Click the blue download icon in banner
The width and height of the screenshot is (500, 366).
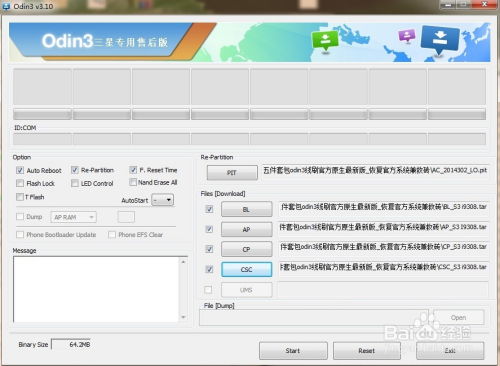[440, 39]
